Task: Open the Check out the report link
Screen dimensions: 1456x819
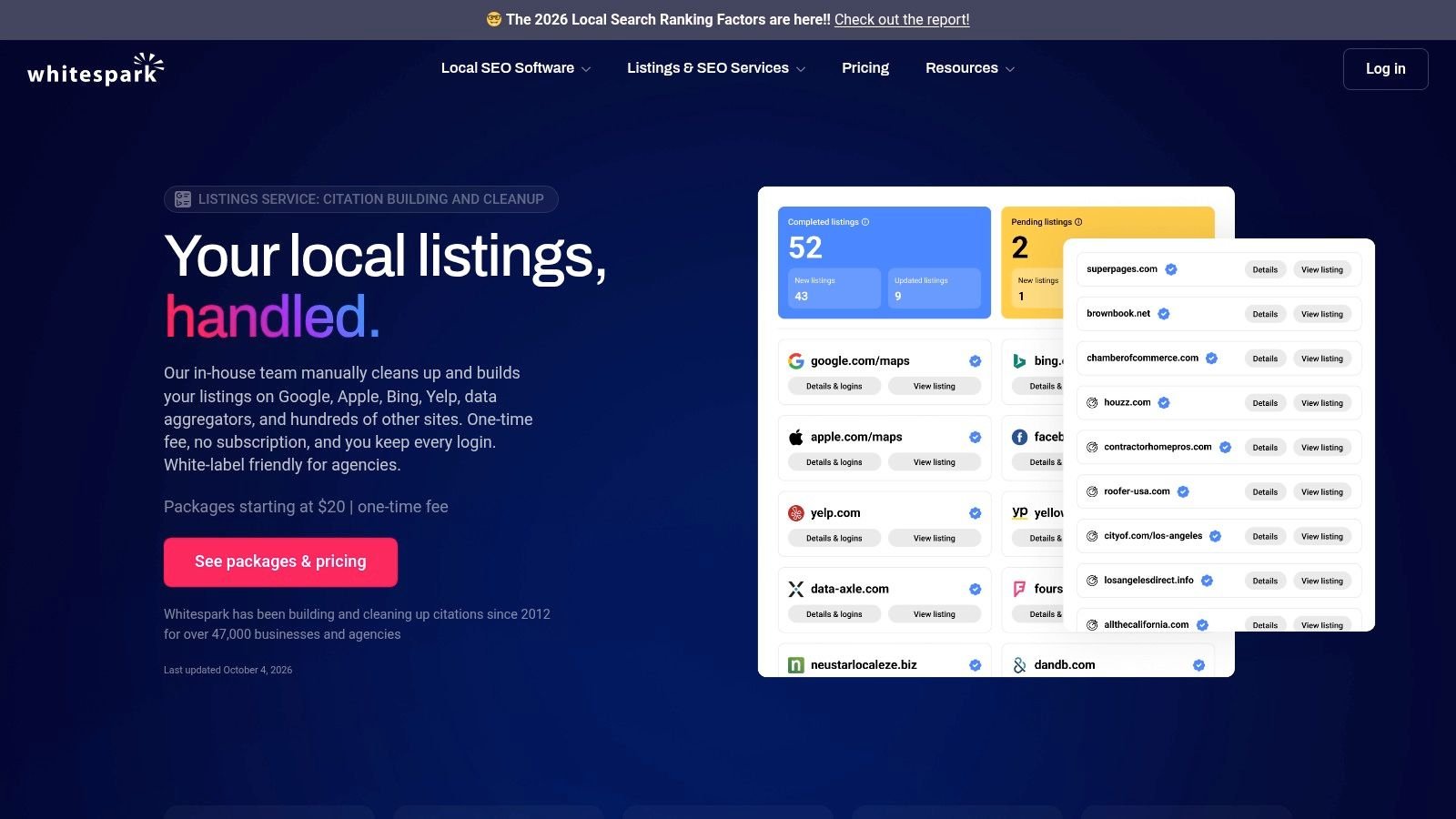Action: coord(902,19)
